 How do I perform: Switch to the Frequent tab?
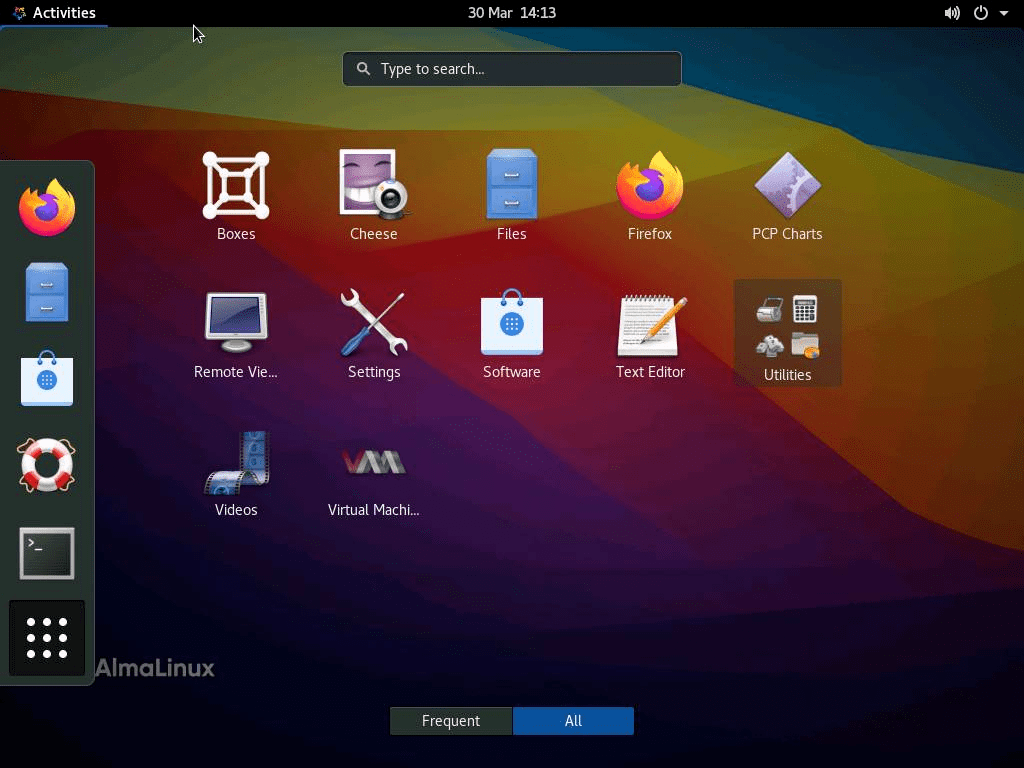(x=451, y=721)
